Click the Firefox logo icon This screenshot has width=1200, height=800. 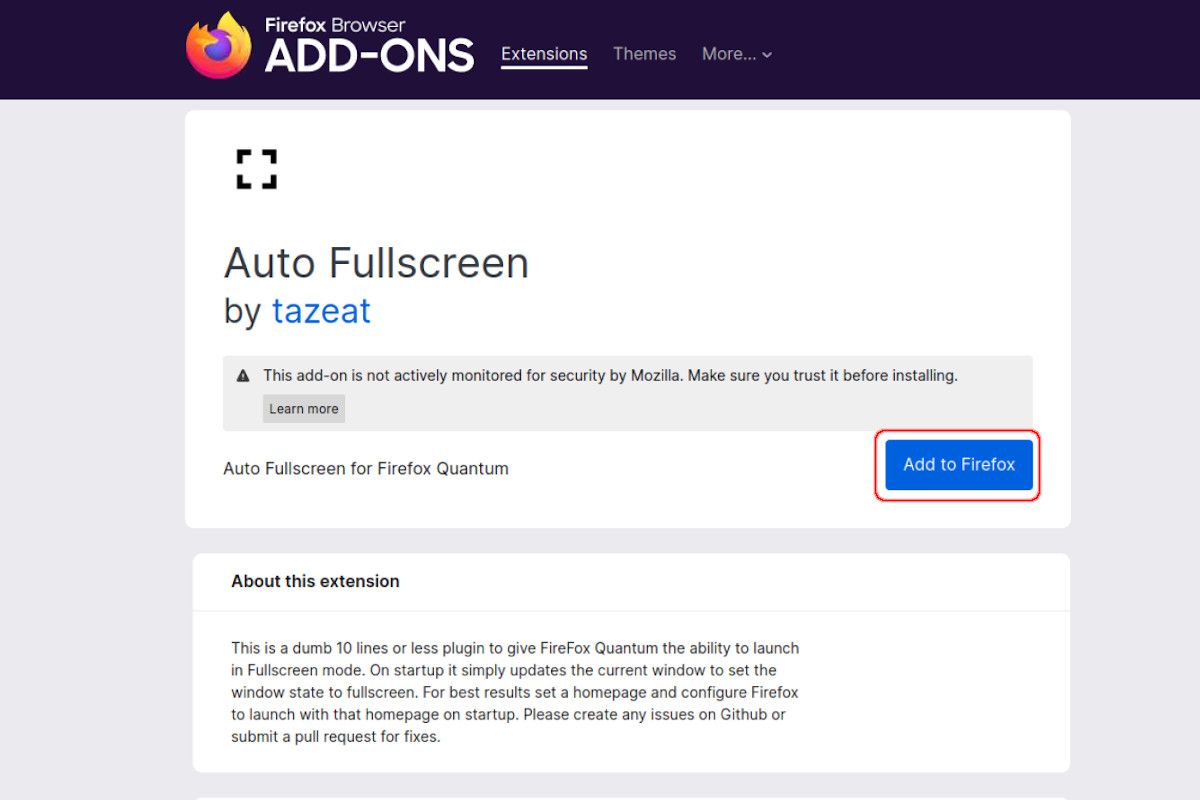click(219, 46)
